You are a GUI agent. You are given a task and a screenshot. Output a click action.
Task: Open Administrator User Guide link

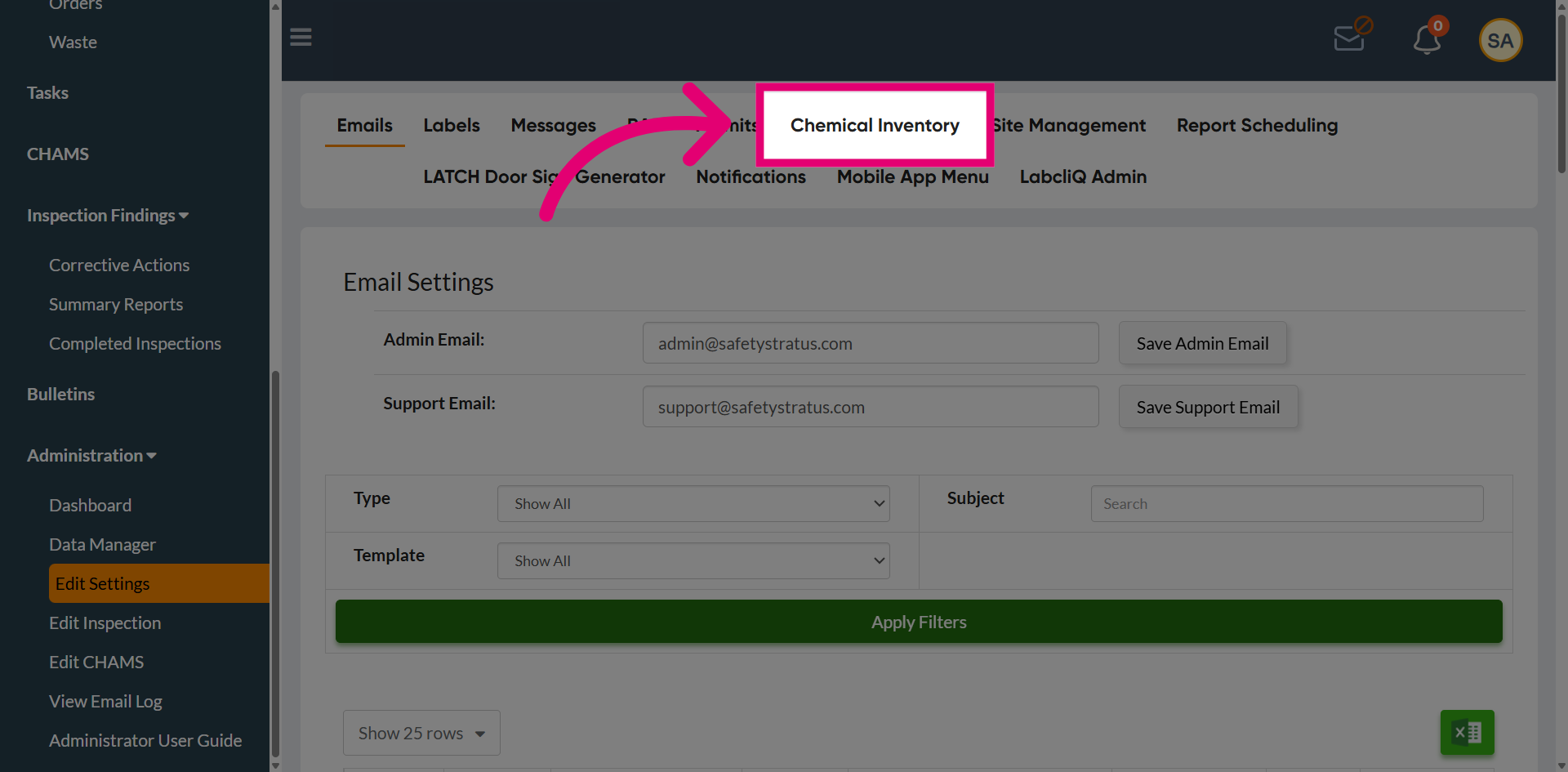point(145,741)
